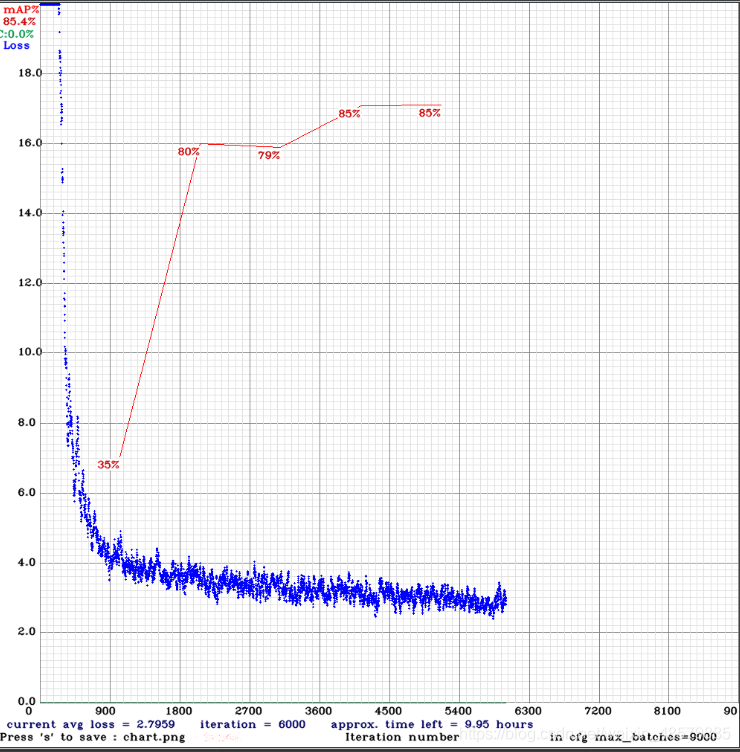740x752 pixels.
Task: Click the 5400 tick on the iteration axis
Action: (x=458, y=711)
